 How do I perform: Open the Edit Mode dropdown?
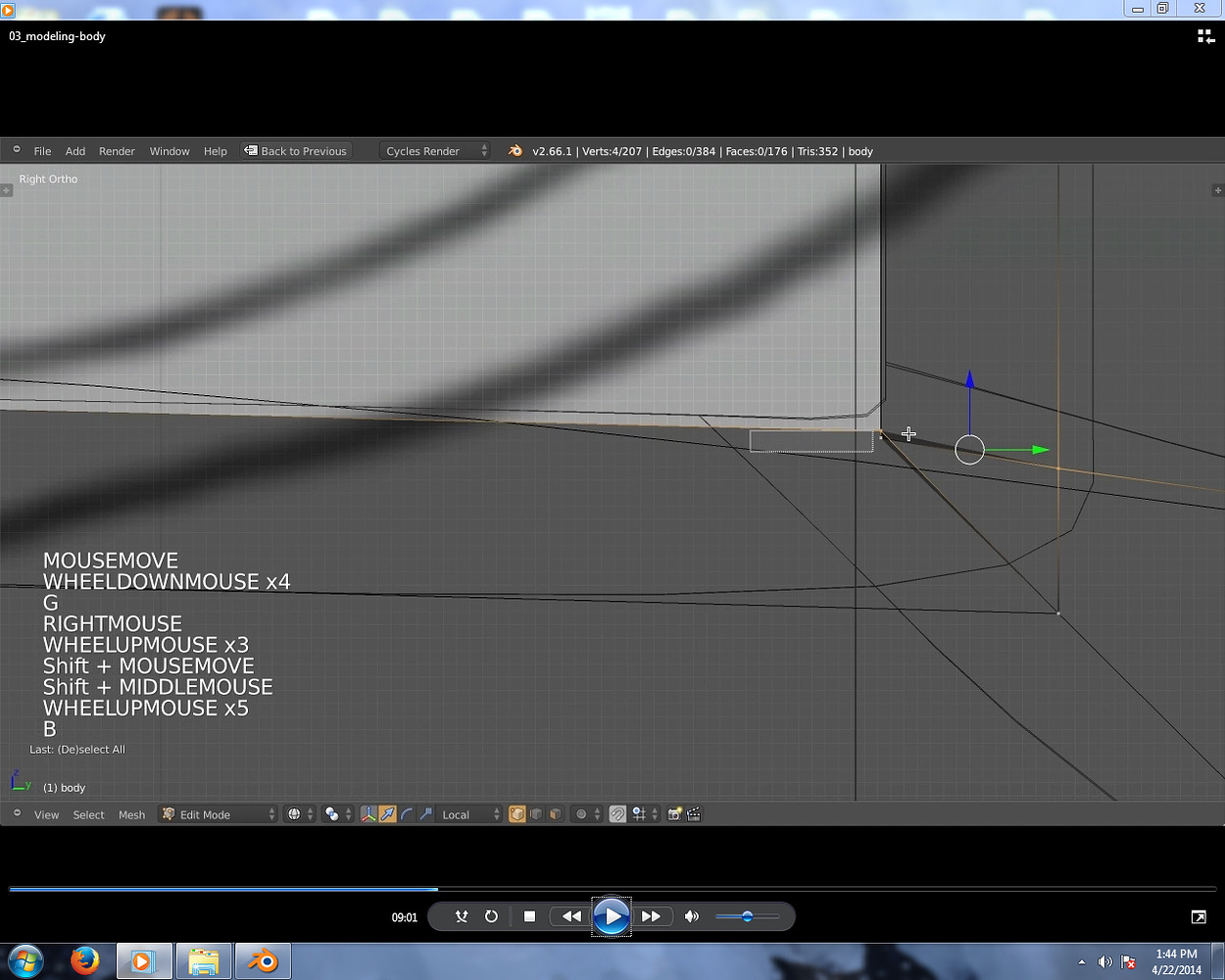point(218,814)
